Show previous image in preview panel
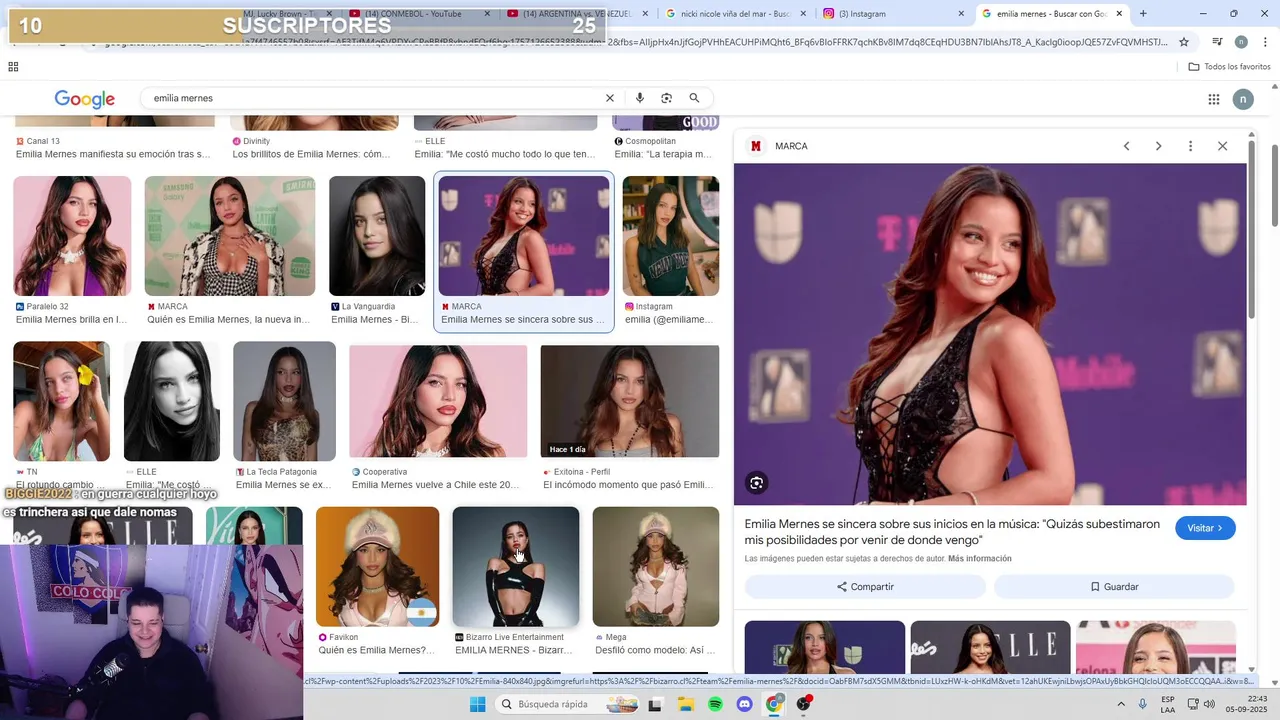Viewport: 1280px width, 720px height. point(1126,146)
